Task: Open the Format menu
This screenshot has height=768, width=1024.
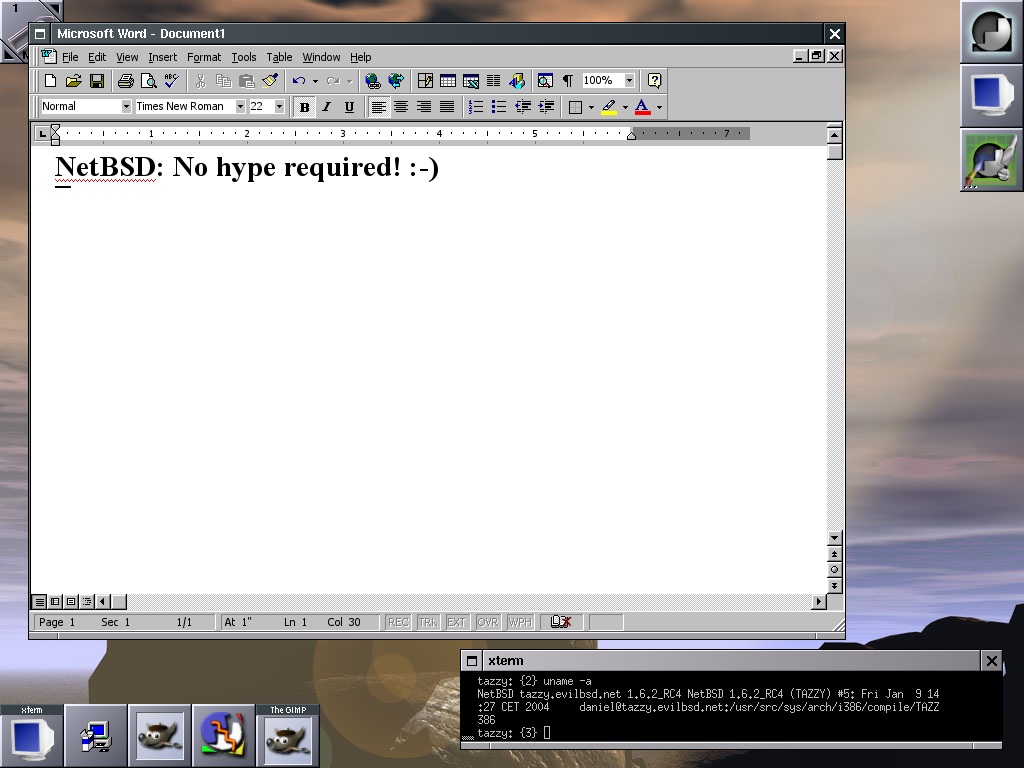Action: 204,57
